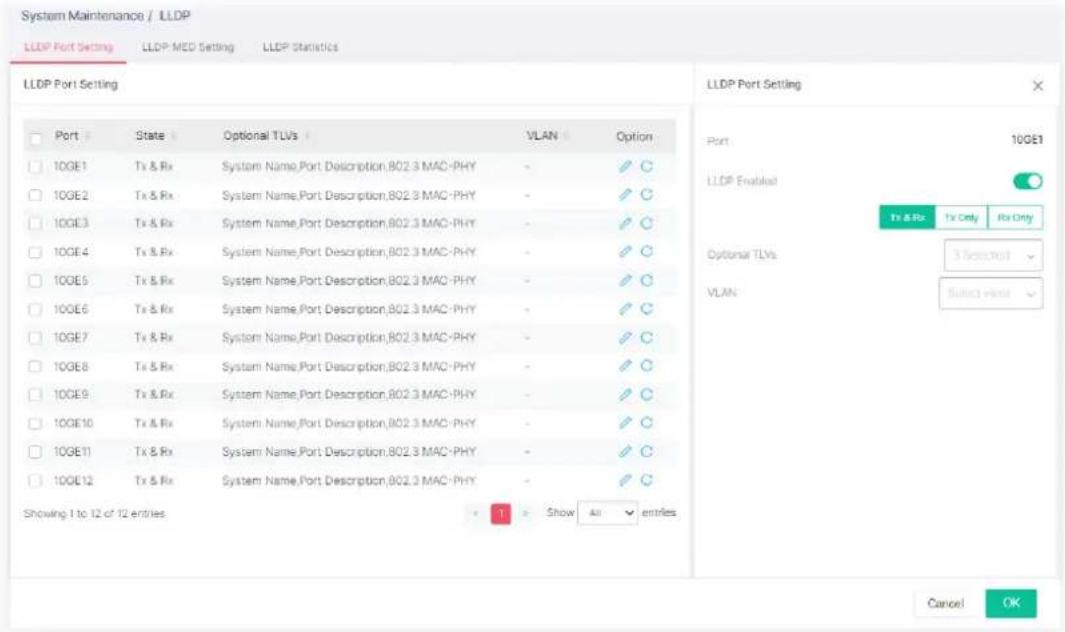This screenshot has height=632, width=1065.
Task: Click pencil icon on 10GE6 row
Action: pyautogui.click(x=626, y=309)
